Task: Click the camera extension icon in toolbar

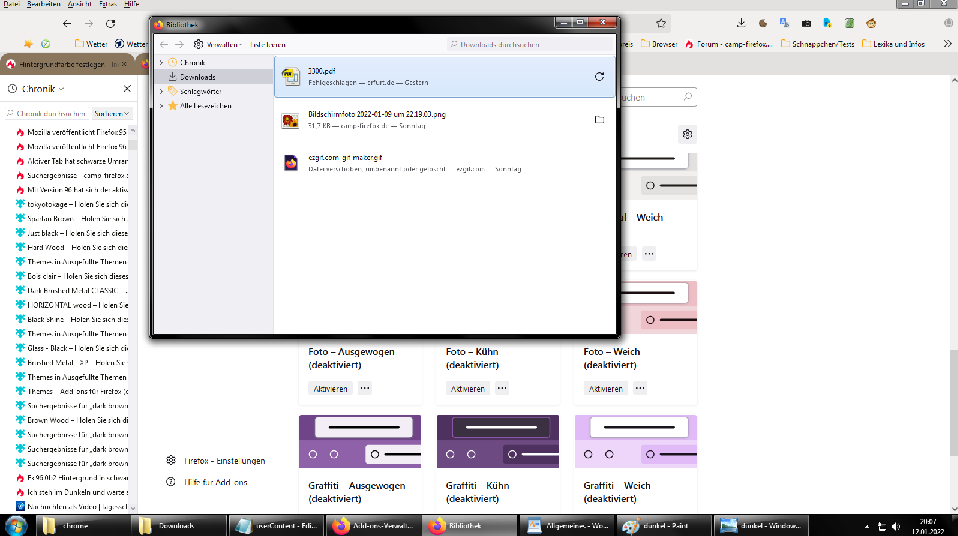Action: 806,23
